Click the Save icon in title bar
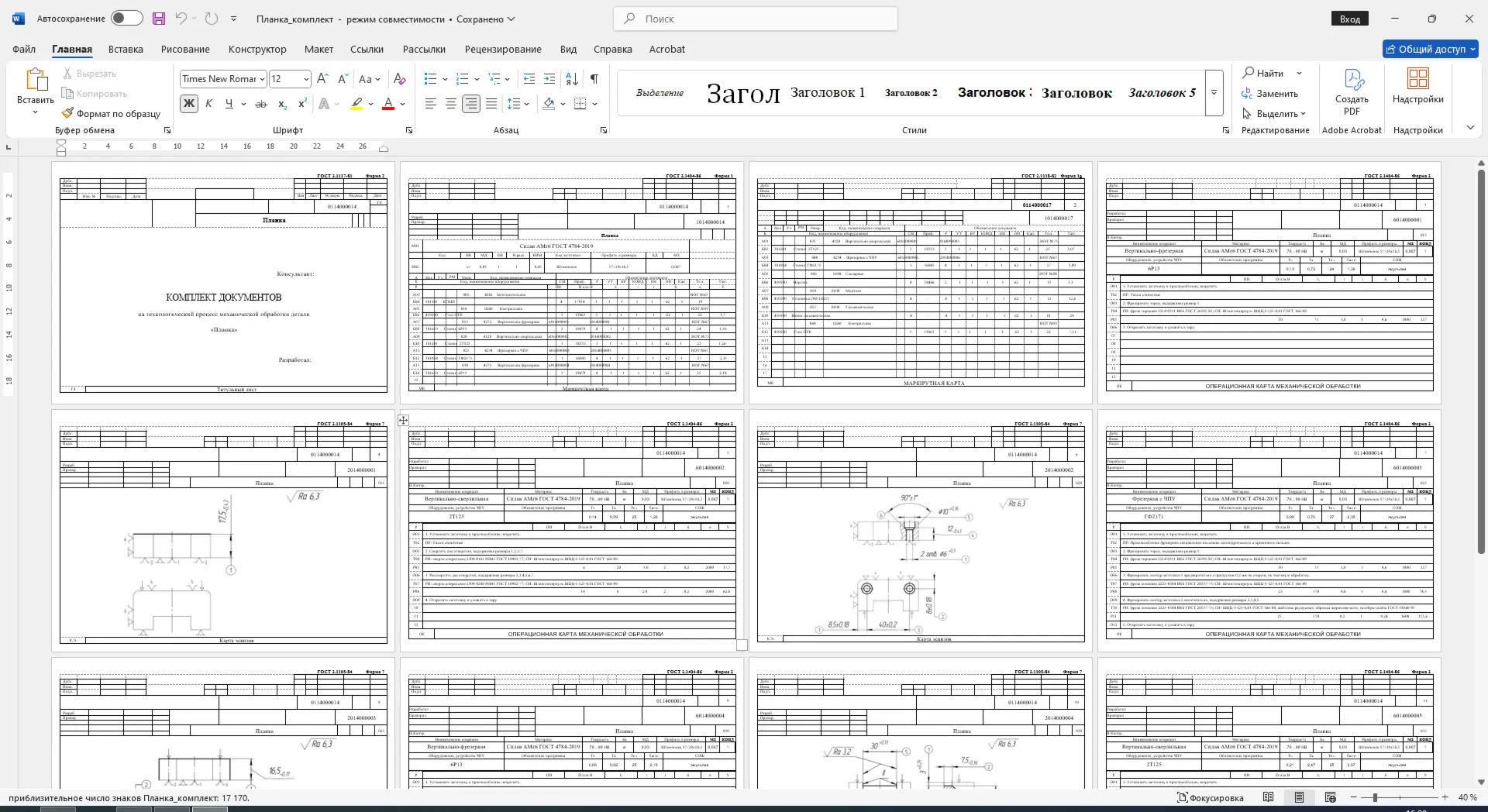The image size is (1488, 812). pyautogui.click(x=159, y=19)
